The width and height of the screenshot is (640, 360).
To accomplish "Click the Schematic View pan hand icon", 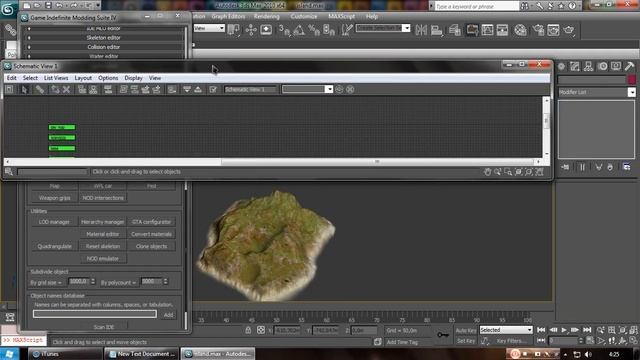I will coord(487,172).
